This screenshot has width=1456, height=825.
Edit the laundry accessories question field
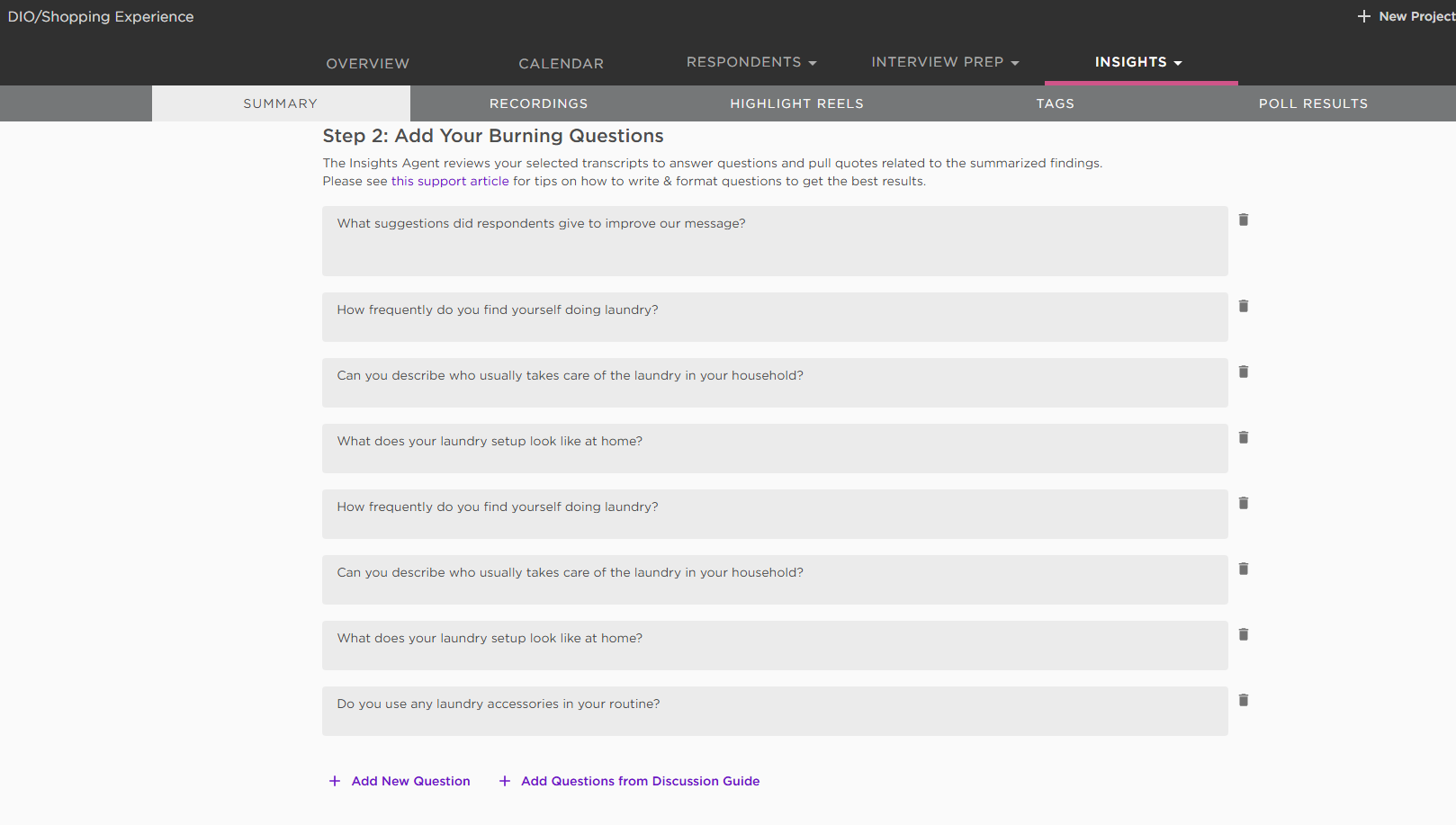click(x=775, y=711)
